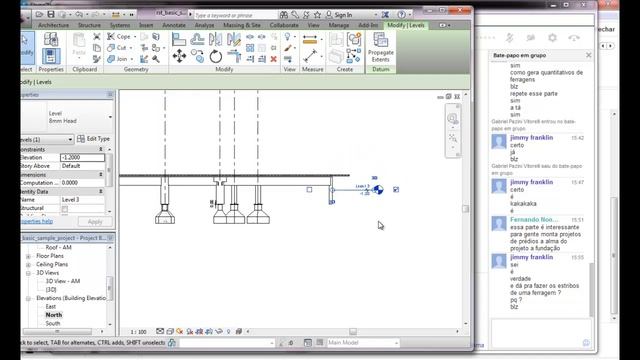Toggle the Properties palette icon
This screenshot has width=640, height=360.
point(51,56)
